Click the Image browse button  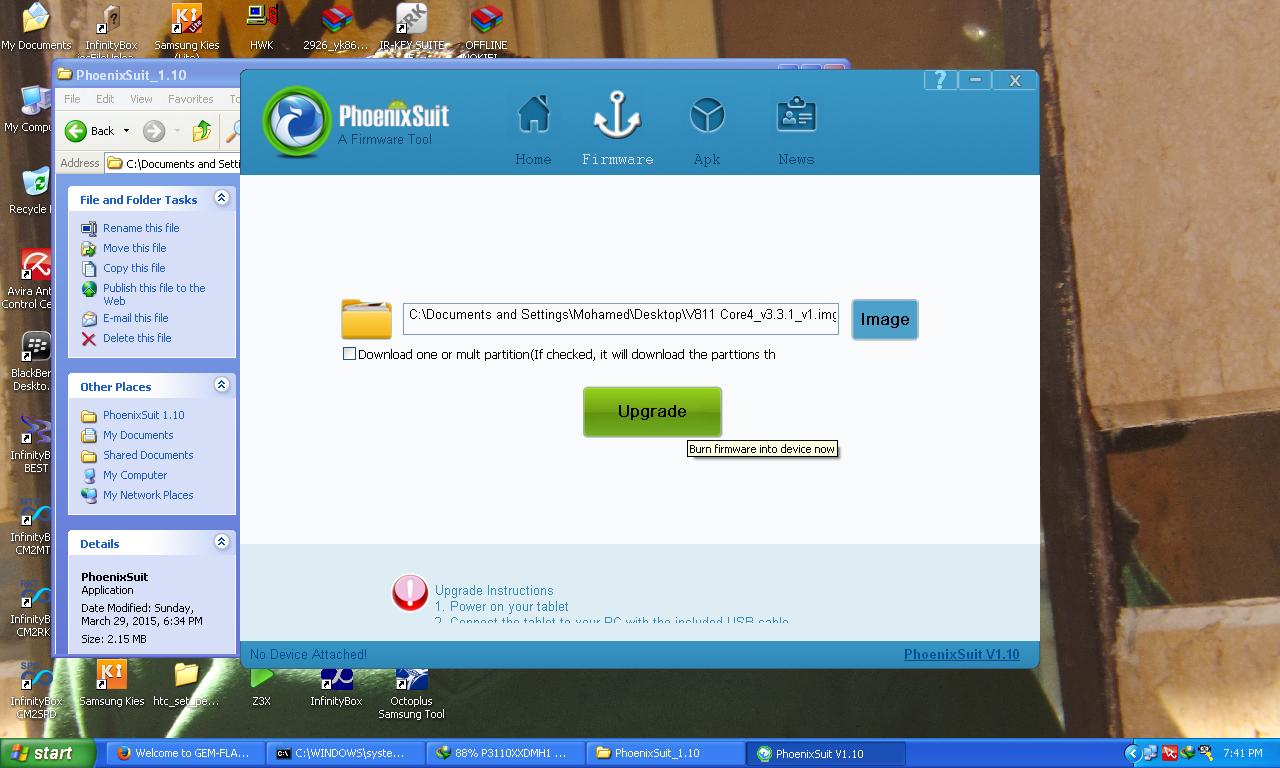click(885, 319)
